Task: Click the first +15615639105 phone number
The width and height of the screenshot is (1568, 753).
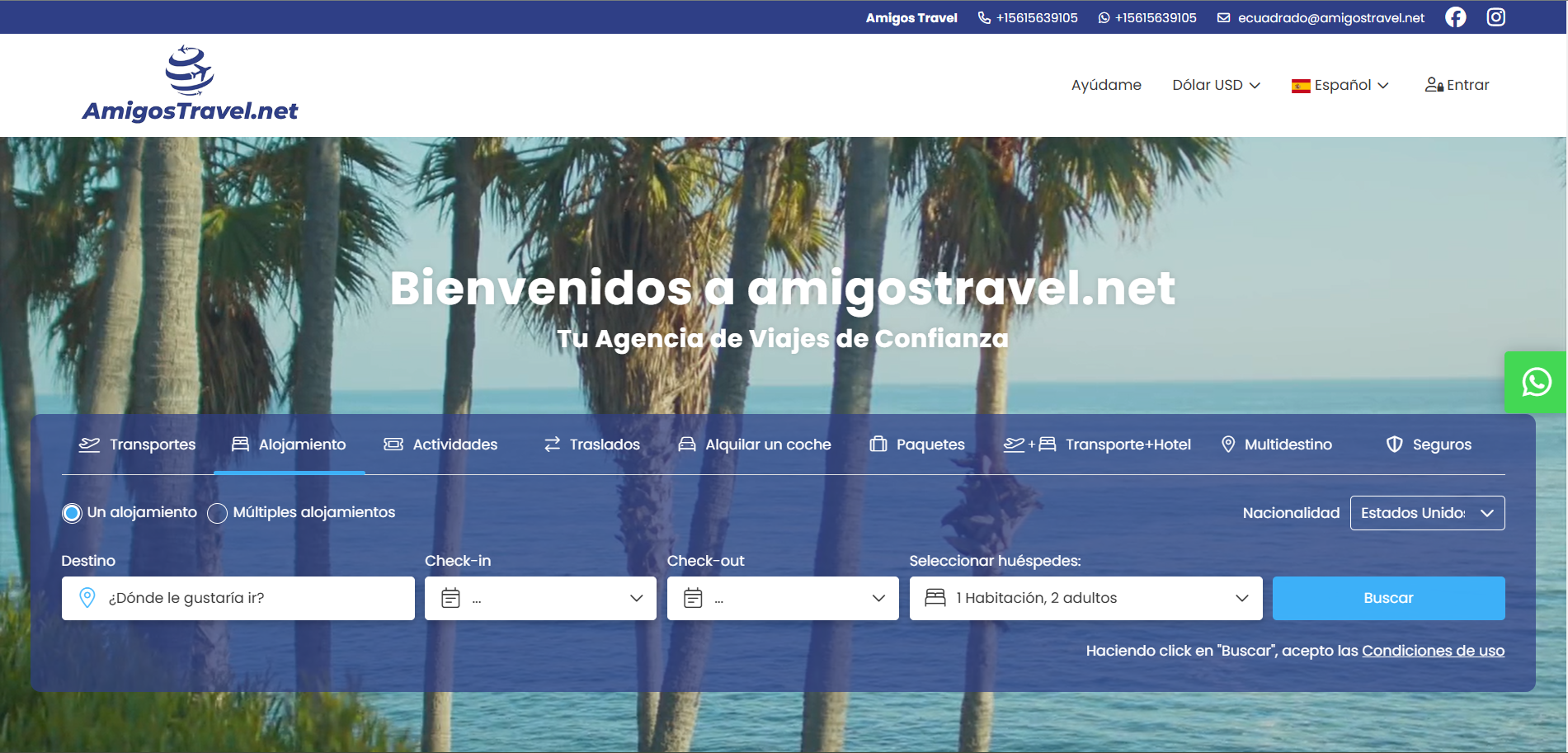Action: pos(1037,18)
